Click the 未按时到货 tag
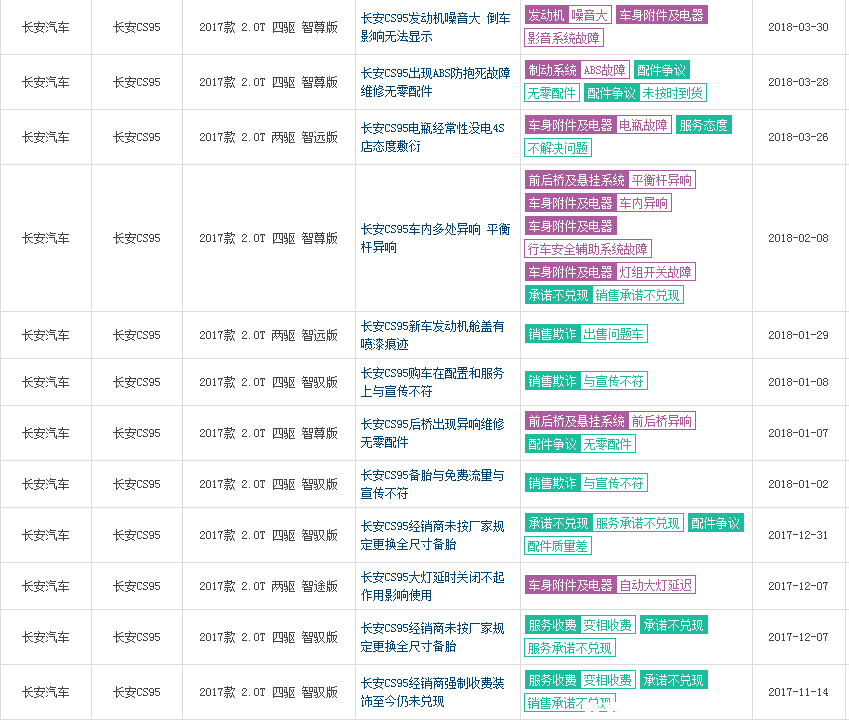The image size is (849, 720). point(673,93)
